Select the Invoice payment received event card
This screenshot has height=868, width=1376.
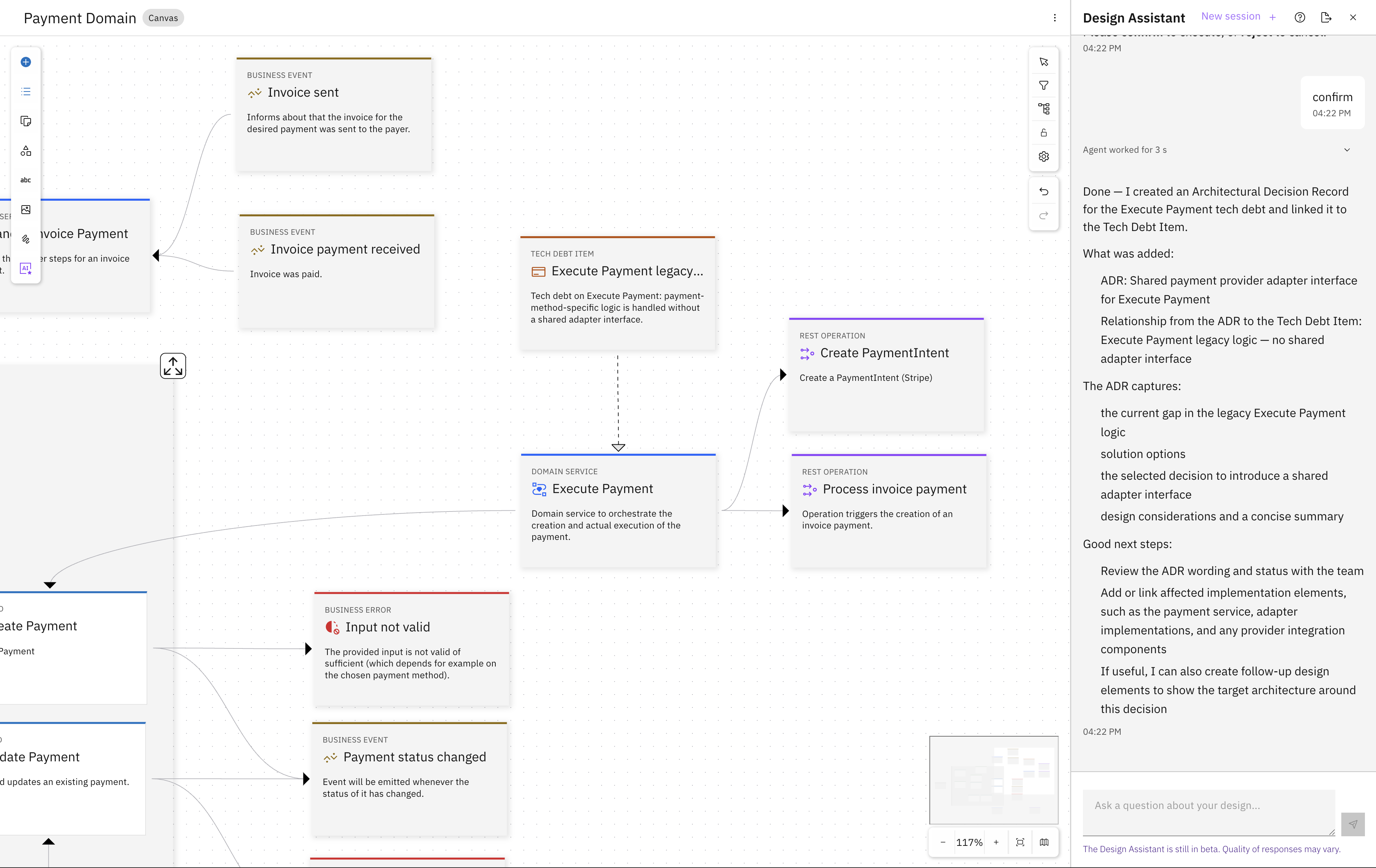click(x=337, y=271)
